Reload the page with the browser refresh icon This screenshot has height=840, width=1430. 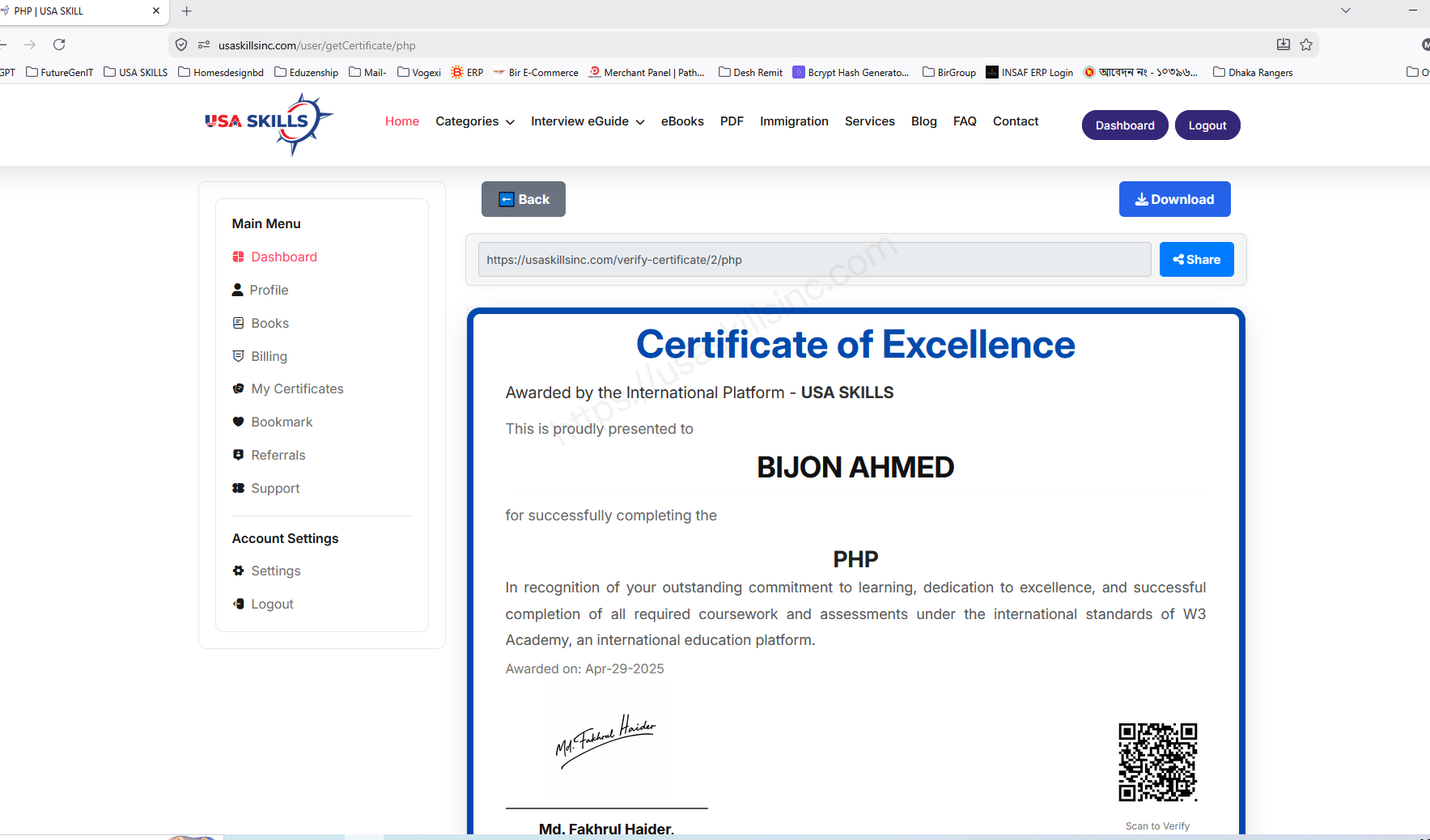(x=59, y=45)
